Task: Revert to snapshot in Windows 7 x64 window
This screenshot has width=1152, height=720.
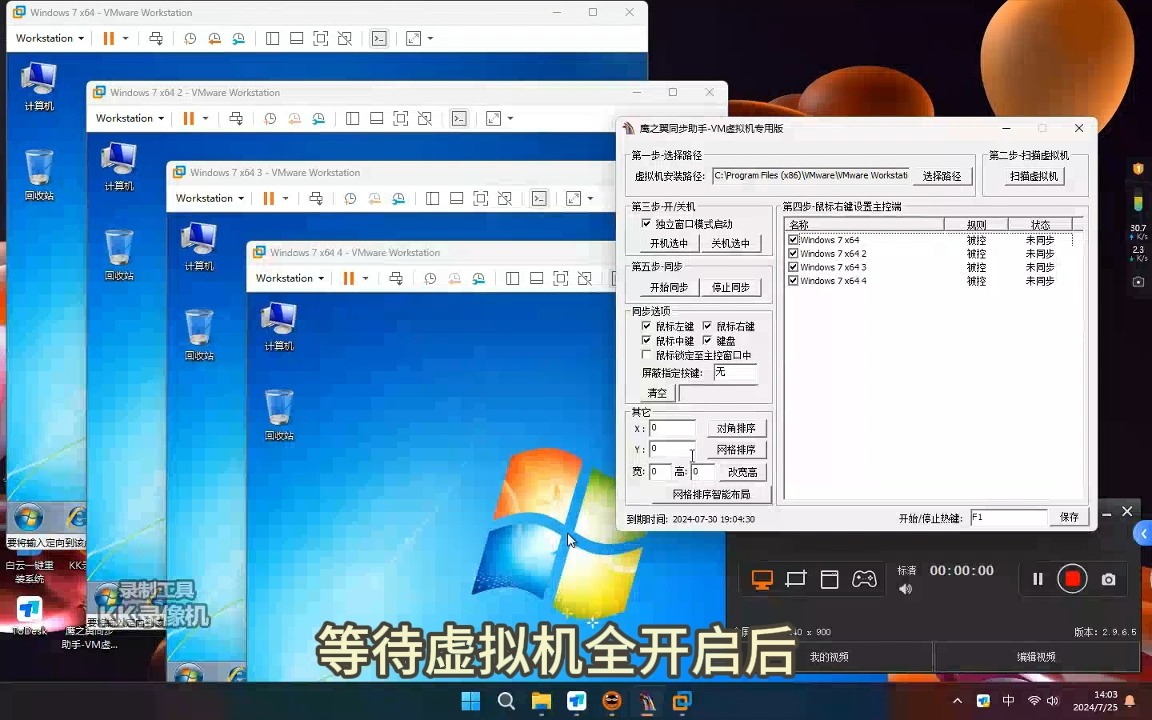Action: [x=214, y=38]
